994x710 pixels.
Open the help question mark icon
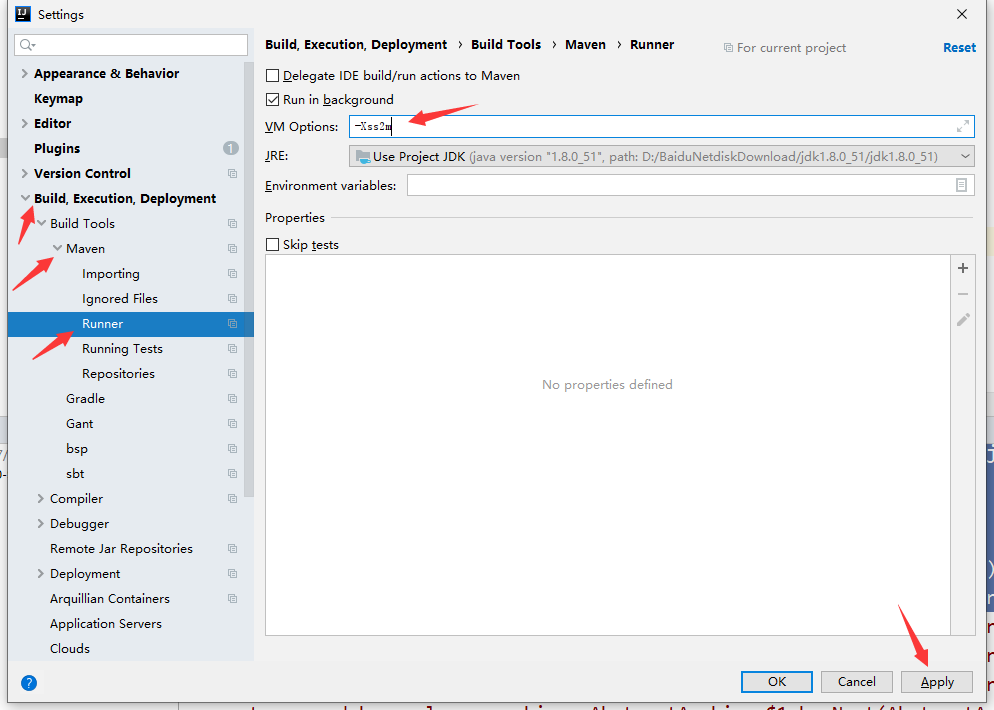pos(29,683)
